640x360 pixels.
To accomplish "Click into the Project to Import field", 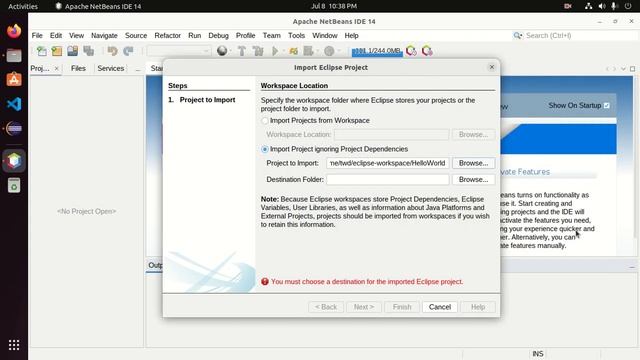I will point(388,163).
